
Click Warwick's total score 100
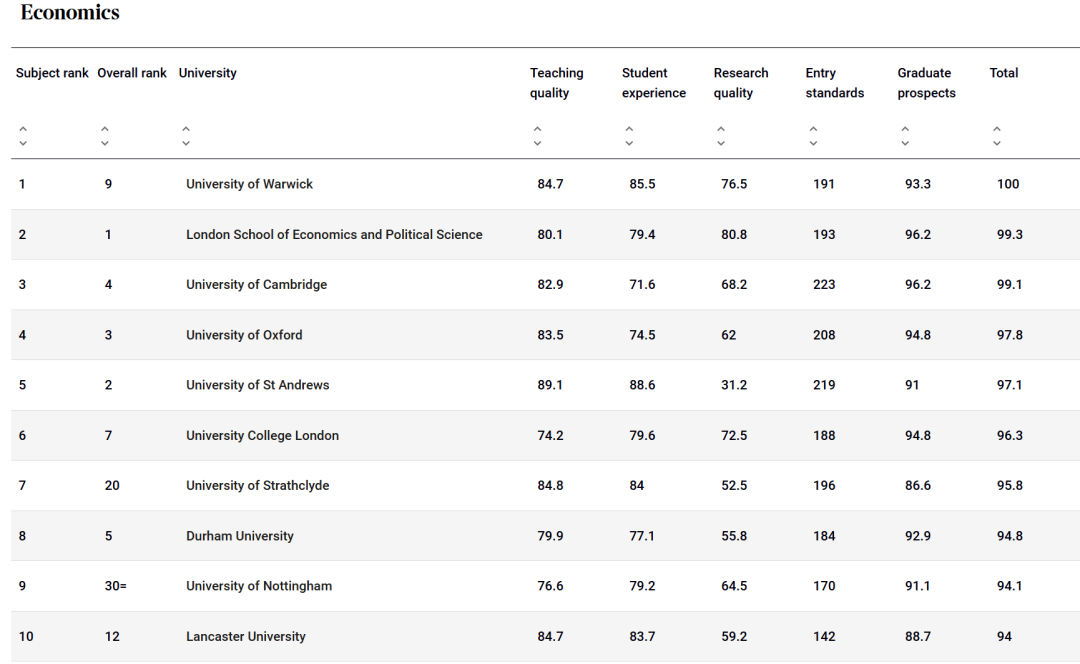pyautogui.click(x=1008, y=184)
